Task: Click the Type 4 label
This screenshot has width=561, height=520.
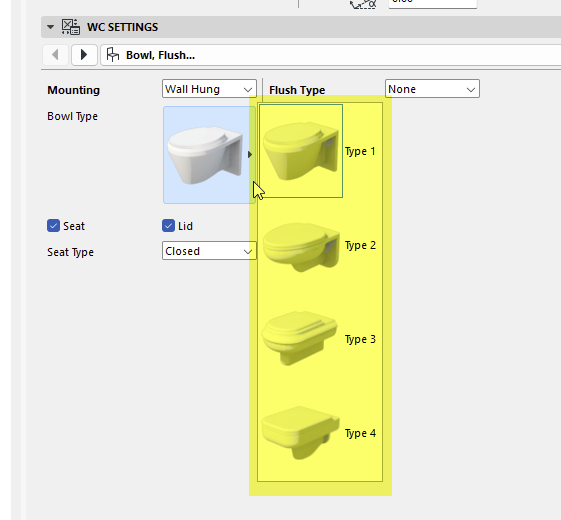Action: tap(360, 433)
